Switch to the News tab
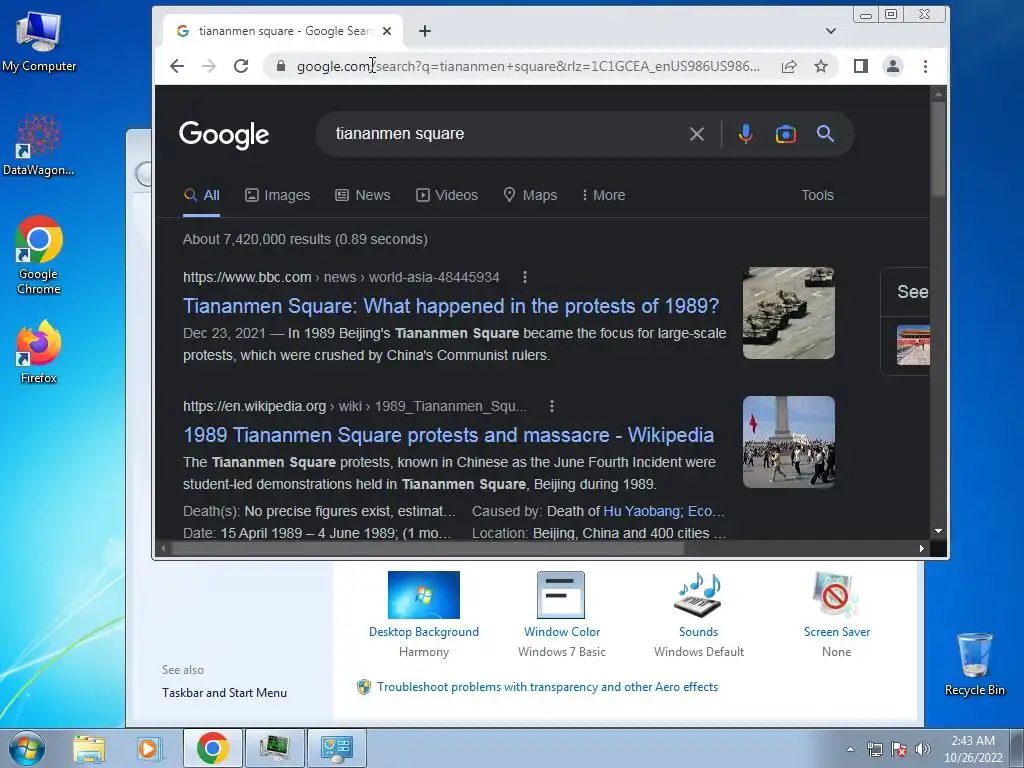Screen dimensions: 1024x768 [362, 195]
